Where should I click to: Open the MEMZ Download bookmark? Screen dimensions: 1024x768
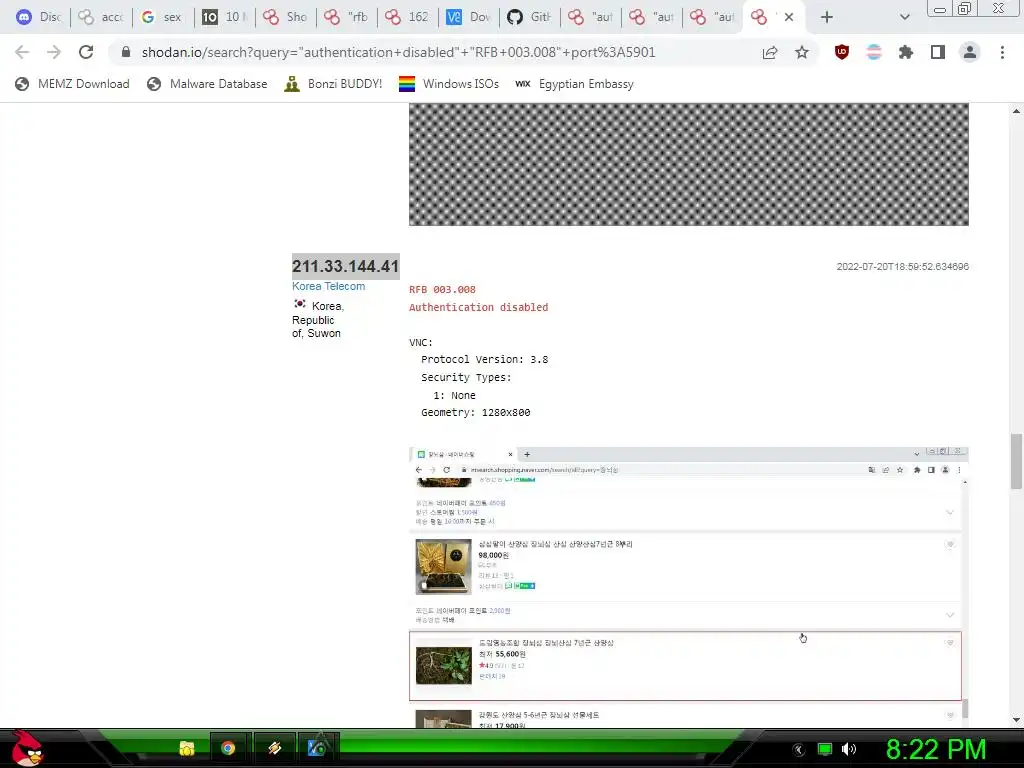[x=72, y=84]
